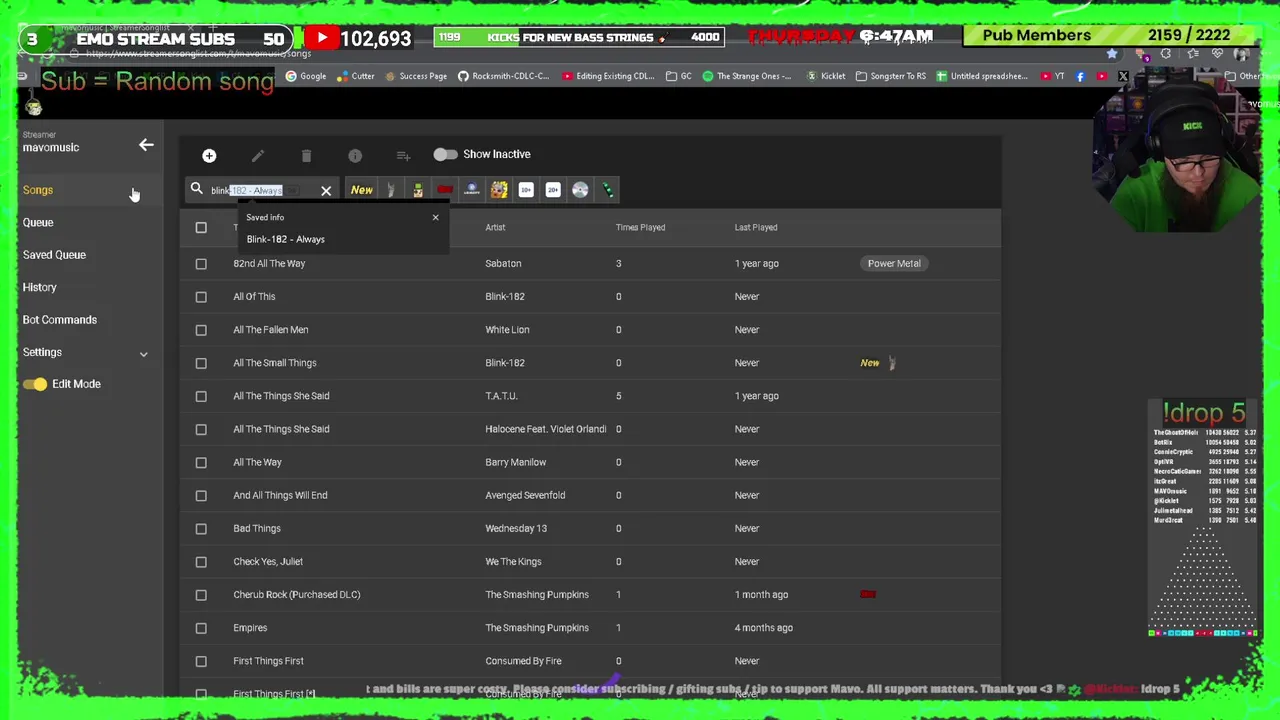Viewport: 1280px width, 720px height.
Task: Check the box for And All Things Will End
Action: pos(201,495)
